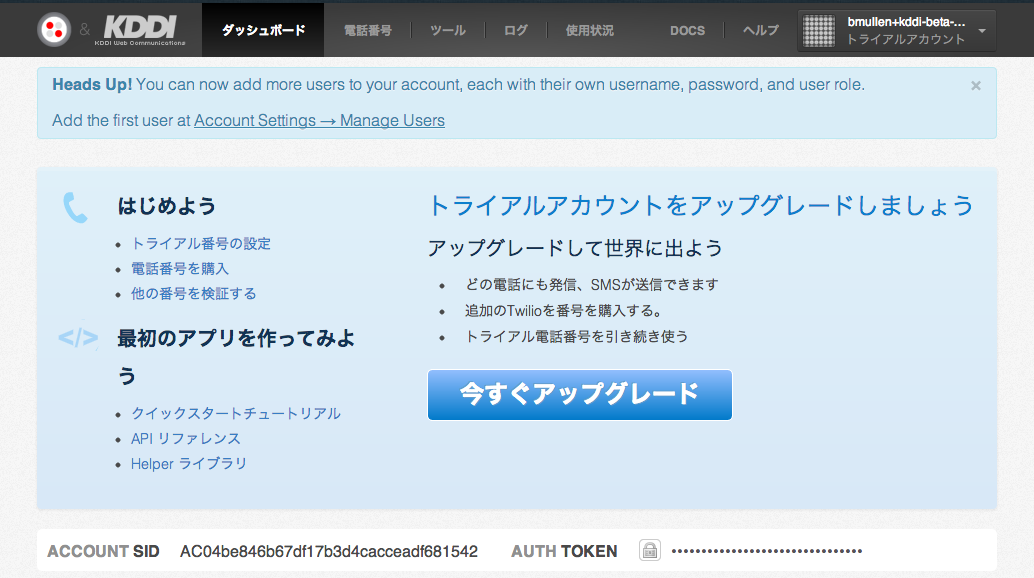Click the 今すぐアップグレード button
The height and width of the screenshot is (578, 1034).
[x=580, y=395]
